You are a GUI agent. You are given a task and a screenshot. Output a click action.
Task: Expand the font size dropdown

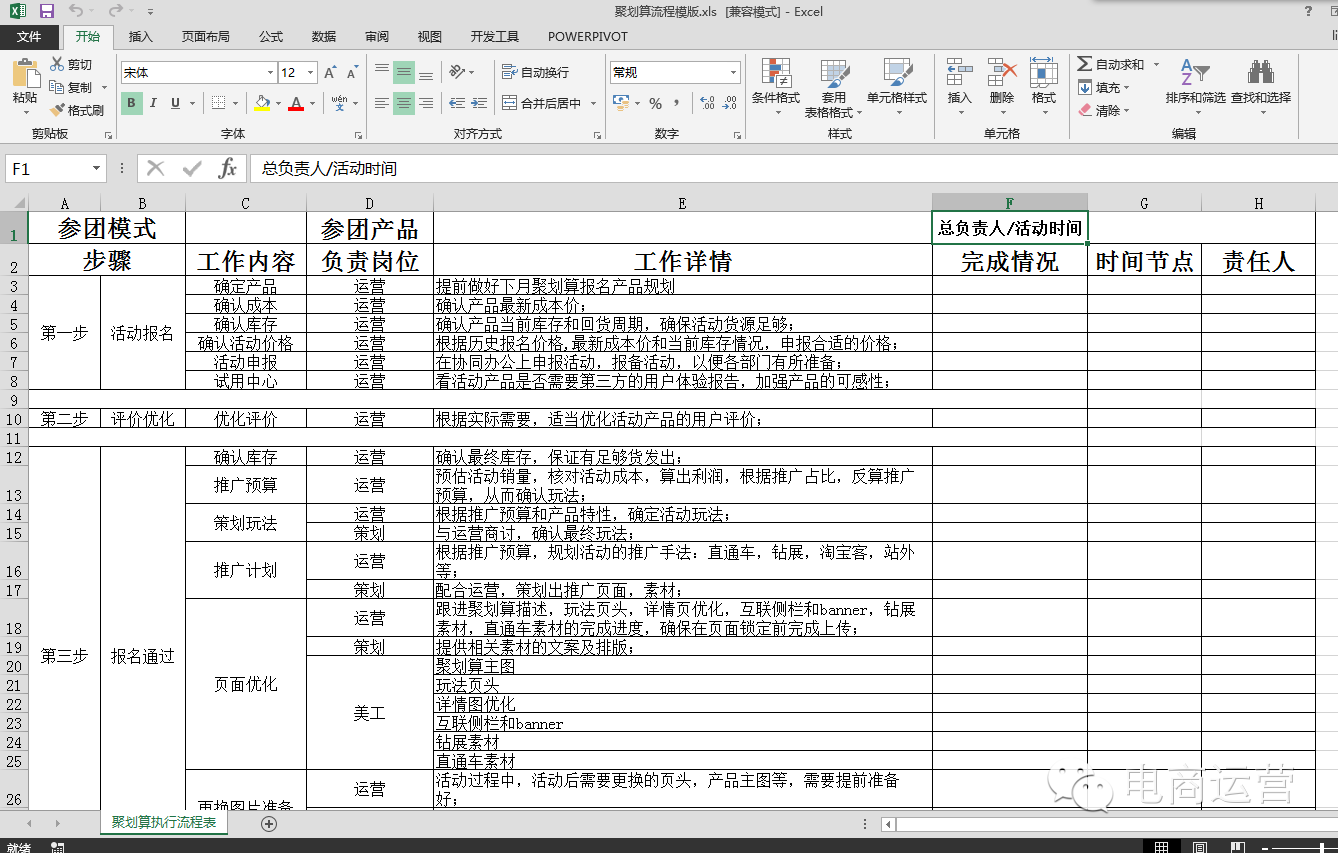pyautogui.click(x=311, y=73)
